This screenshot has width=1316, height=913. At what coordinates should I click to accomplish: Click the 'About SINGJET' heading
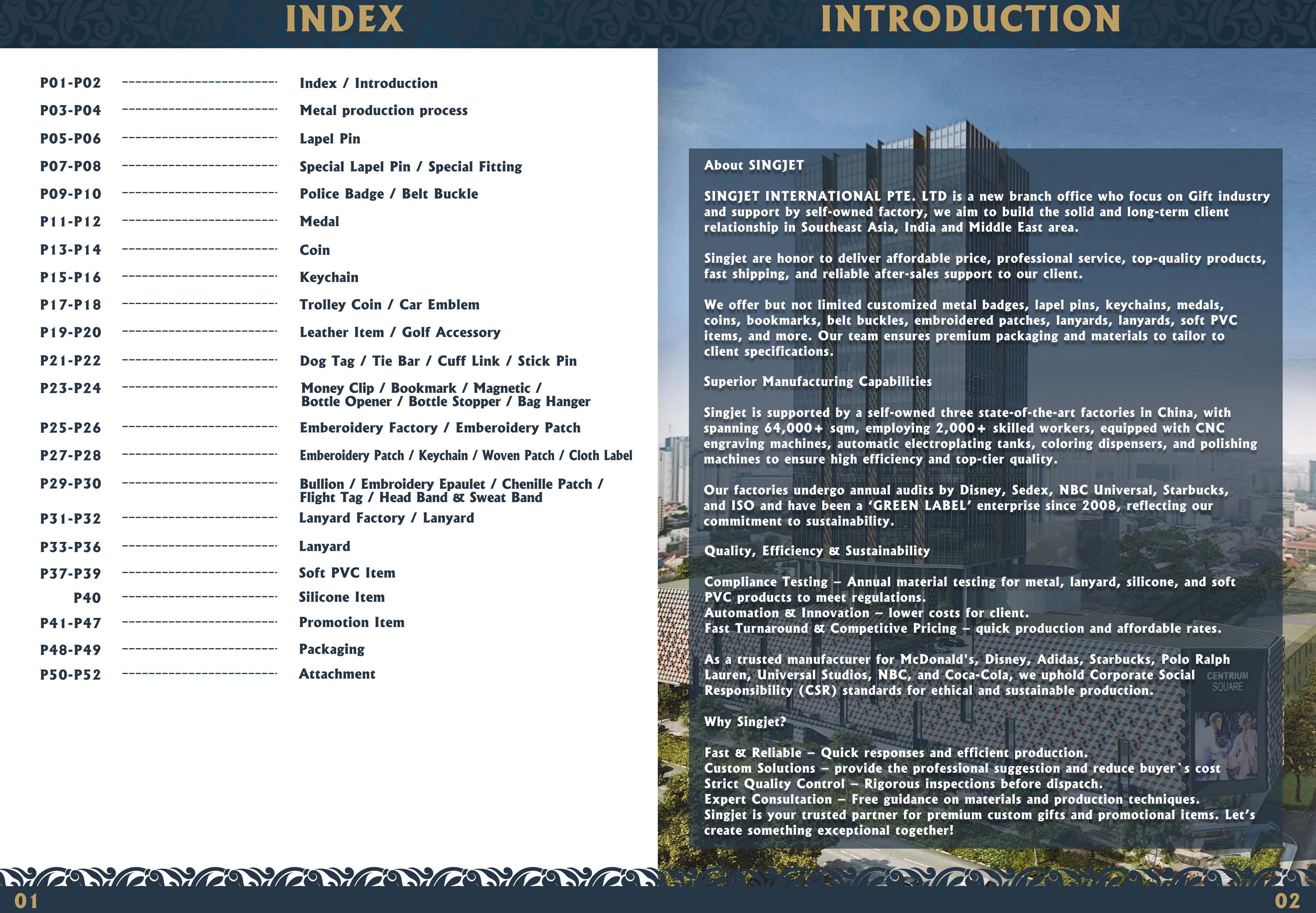point(754,165)
